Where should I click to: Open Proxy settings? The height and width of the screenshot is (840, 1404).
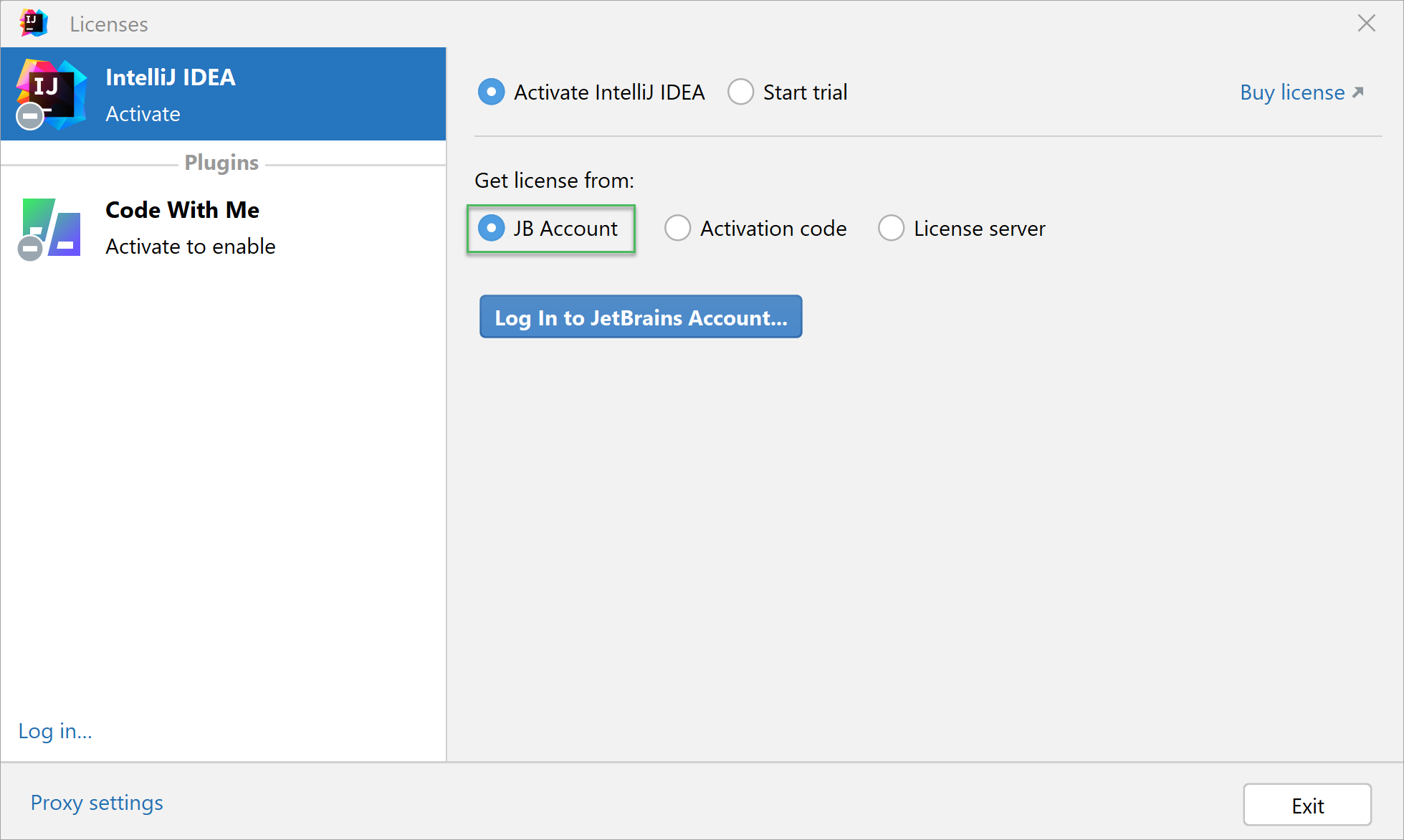pyautogui.click(x=97, y=803)
